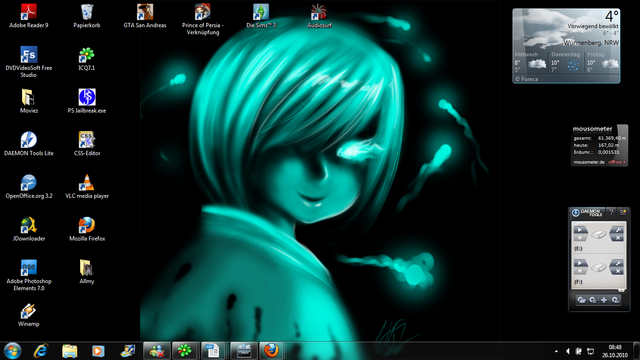Click the DAEMON Tools gadget help question mark
640x360 pixels.
coord(611,212)
